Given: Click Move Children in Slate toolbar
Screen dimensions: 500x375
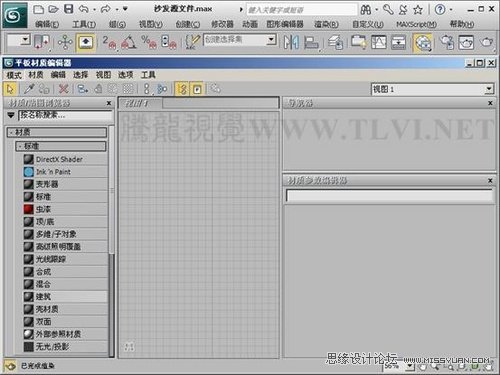Looking at the screenshot, I should point(82,89).
